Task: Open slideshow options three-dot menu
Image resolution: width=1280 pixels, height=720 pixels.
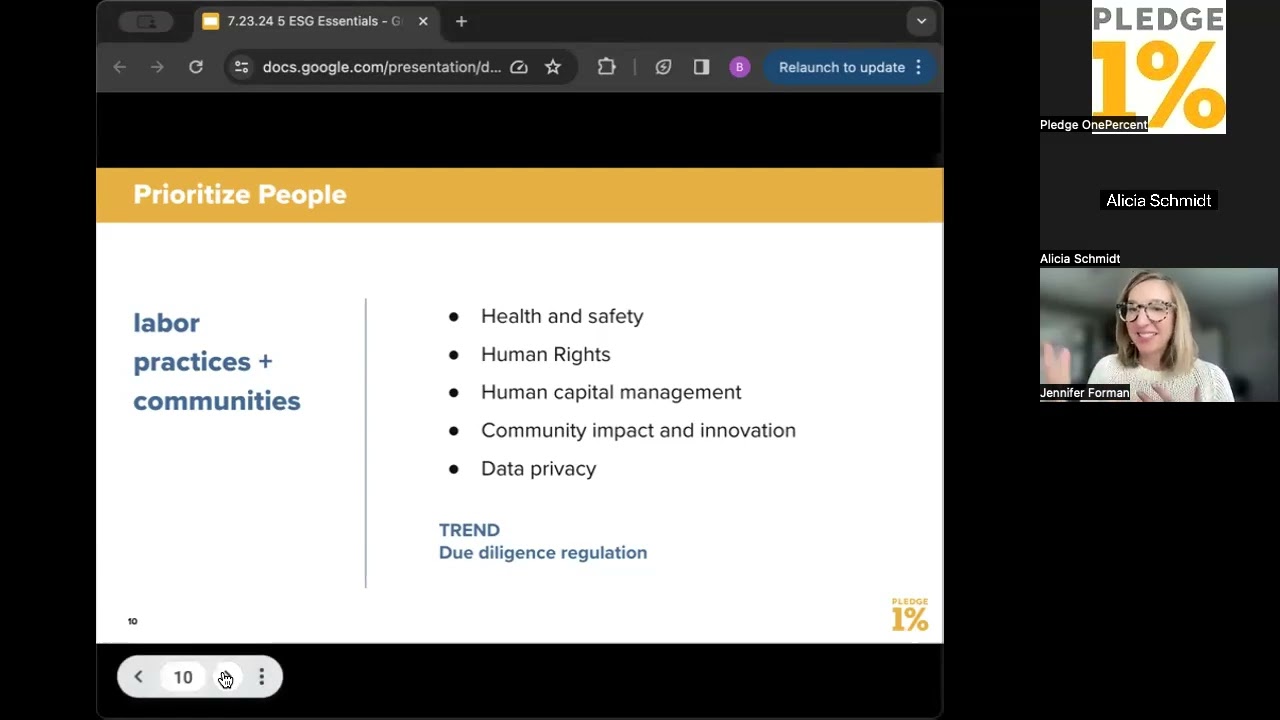Action: (x=262, y=677)
